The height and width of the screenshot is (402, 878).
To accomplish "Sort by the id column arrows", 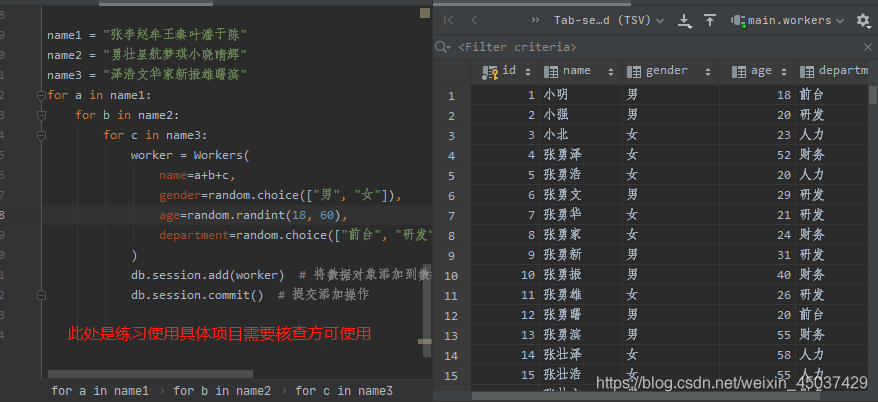I will 527,72.
